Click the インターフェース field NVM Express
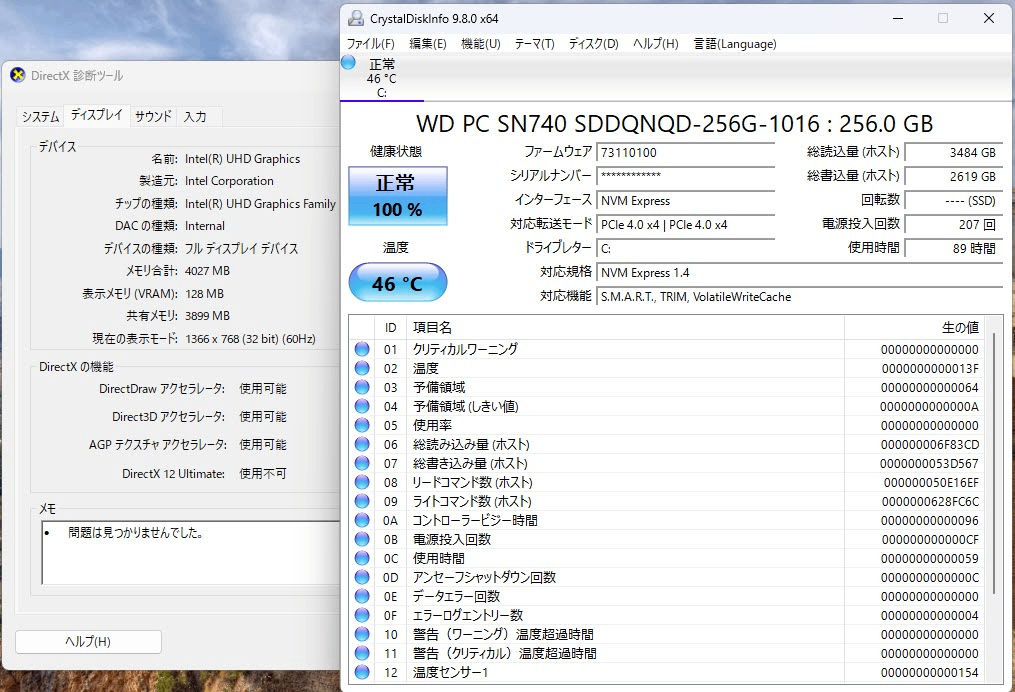This screenshot has height=692, width=1015. coord(686,201)
